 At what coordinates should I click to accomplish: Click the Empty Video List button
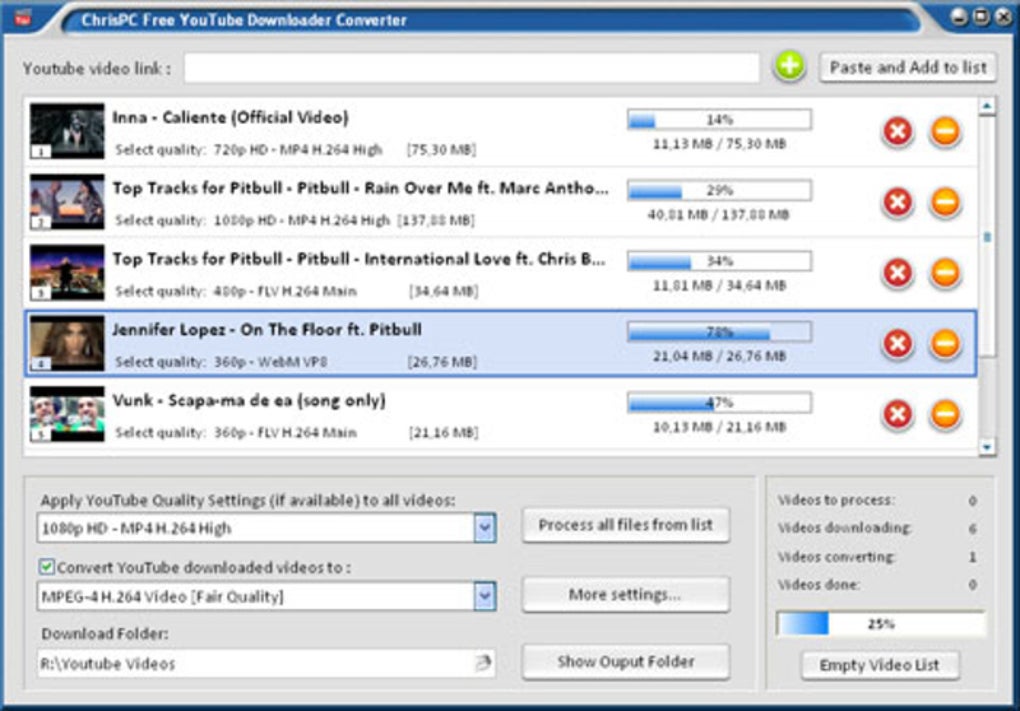tap(879, 665)
